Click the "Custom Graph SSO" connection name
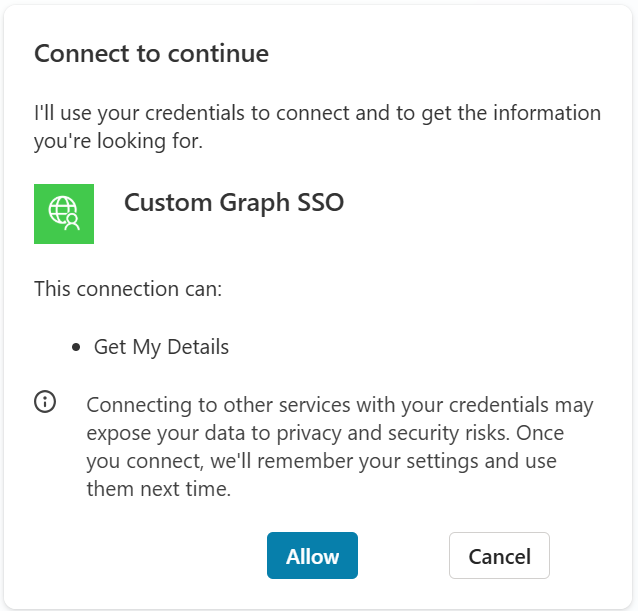 coord(234,203)
